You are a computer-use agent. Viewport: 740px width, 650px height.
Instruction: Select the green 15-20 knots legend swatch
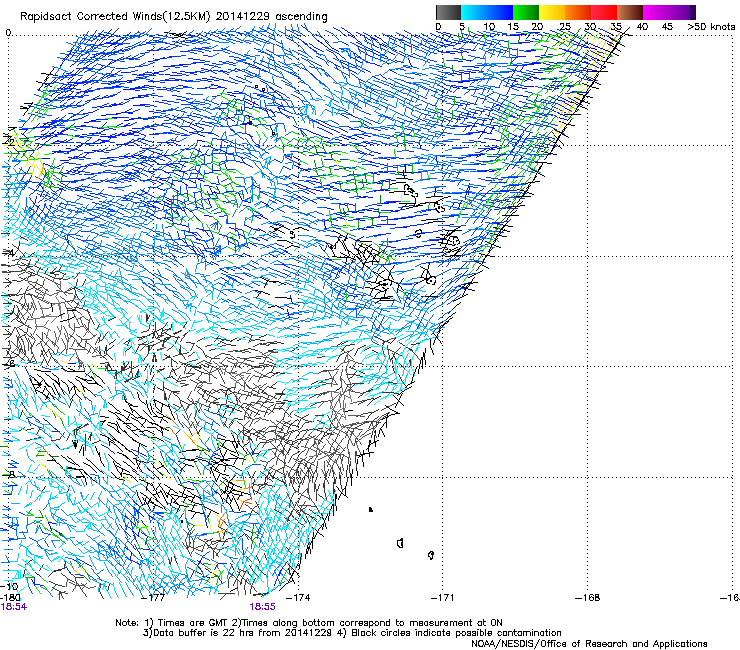pyautogui.click(x=526, y=12)
